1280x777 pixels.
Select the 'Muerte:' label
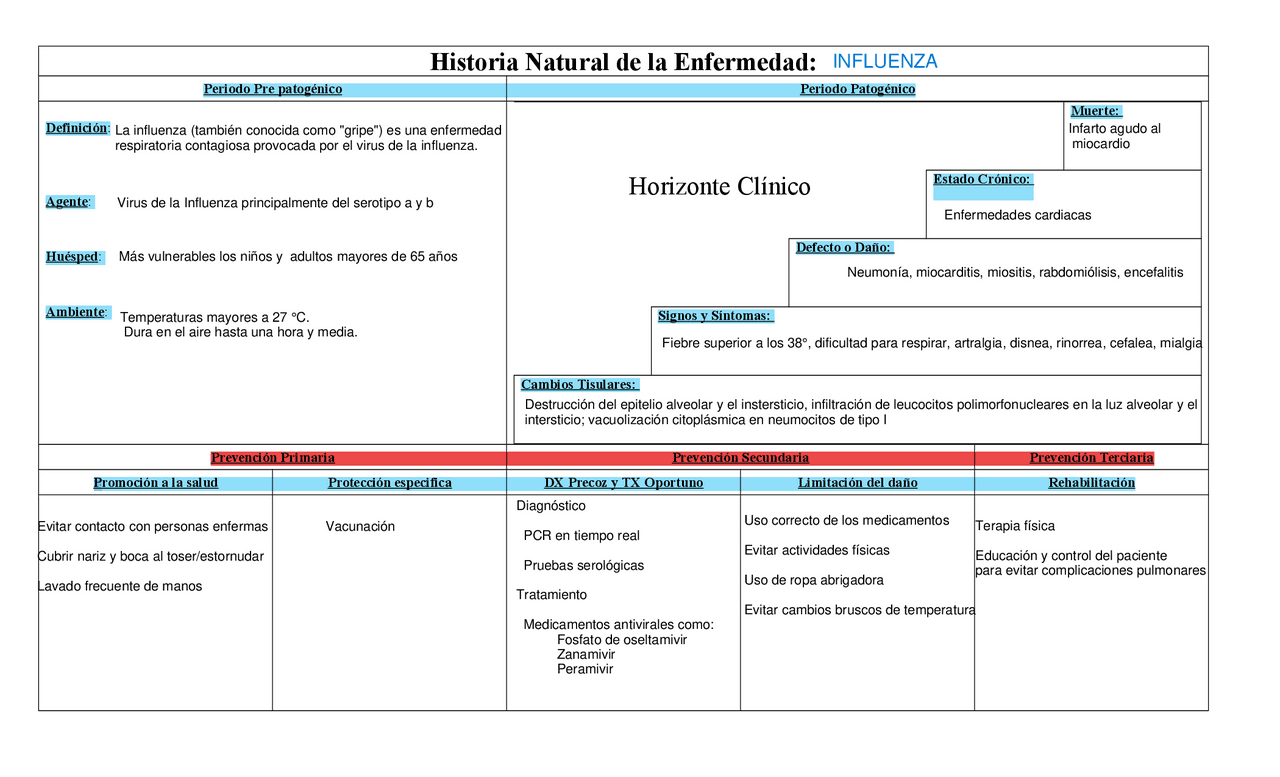(x=1096, y=111)
